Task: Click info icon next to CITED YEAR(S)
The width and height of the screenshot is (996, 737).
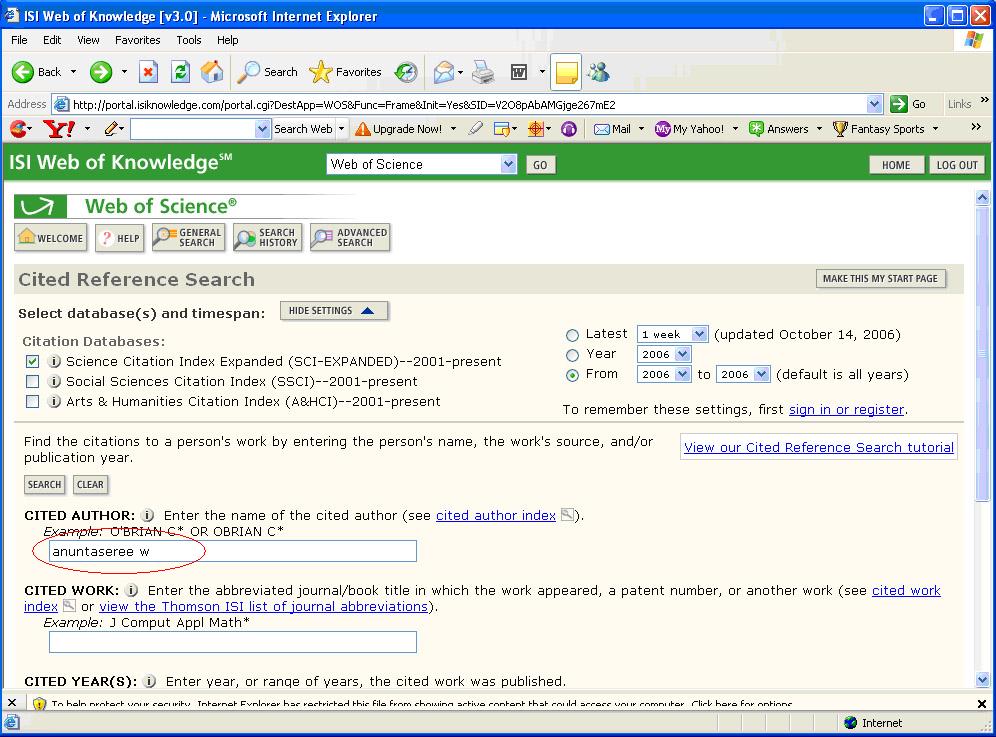Action: [x=149, y=681]
